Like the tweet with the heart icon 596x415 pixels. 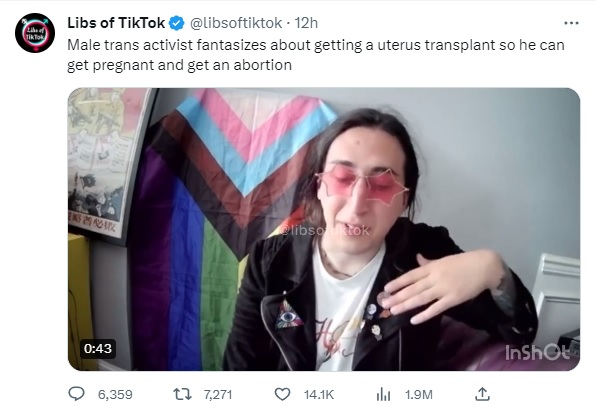point(282,394)
